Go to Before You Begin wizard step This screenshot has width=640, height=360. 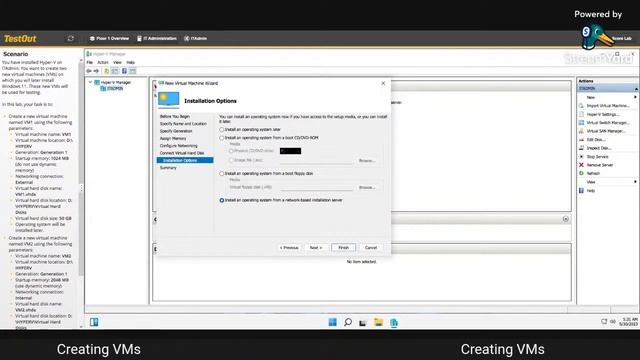point(175,116)
